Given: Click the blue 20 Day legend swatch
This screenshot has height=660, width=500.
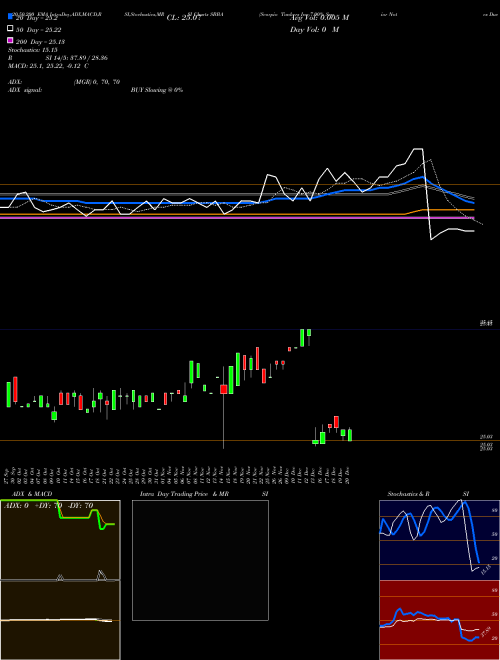Looking at the screenshot, I should [11, 16].
